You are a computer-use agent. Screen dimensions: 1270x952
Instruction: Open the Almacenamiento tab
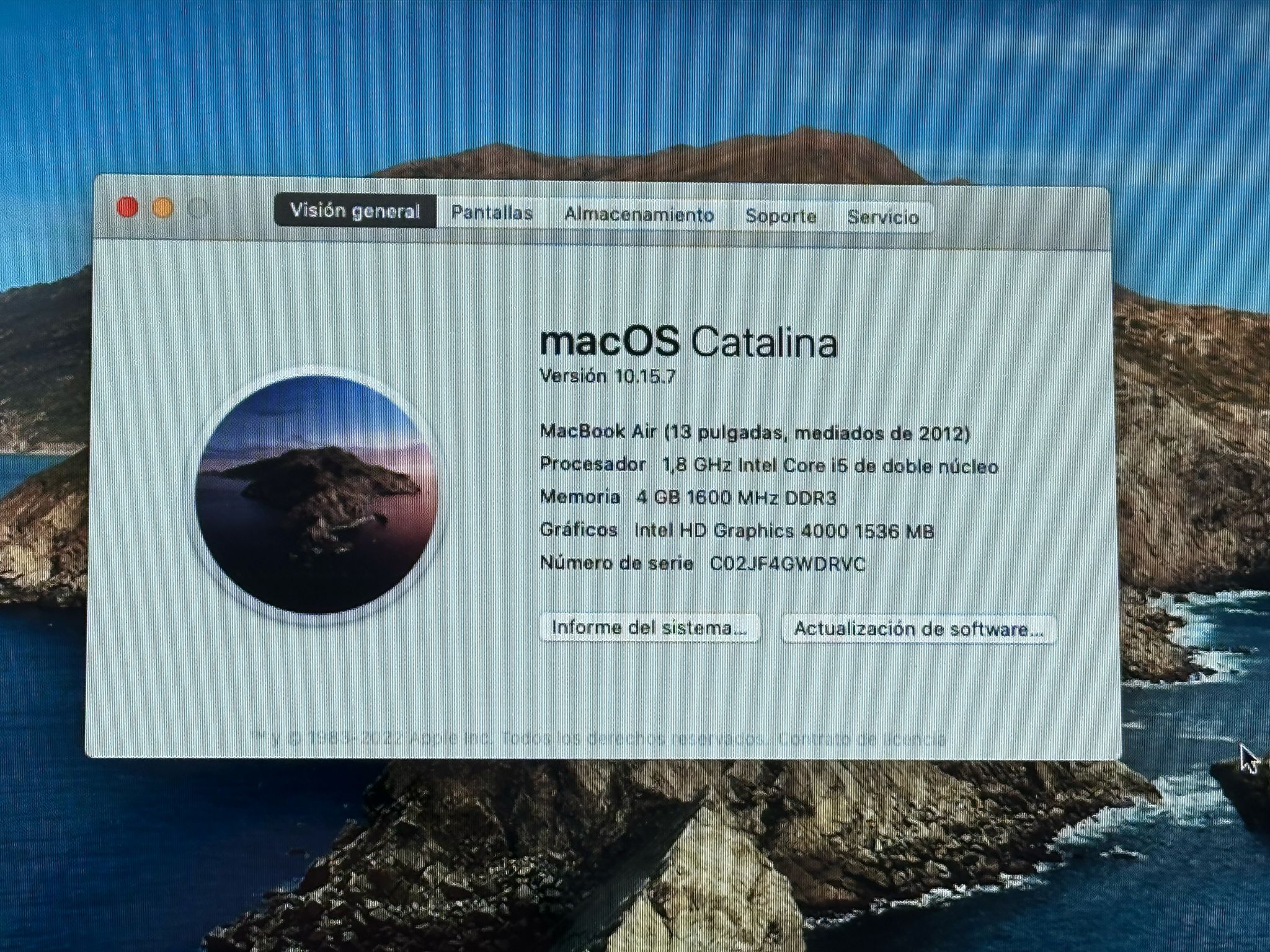click(x=639, y=215)
